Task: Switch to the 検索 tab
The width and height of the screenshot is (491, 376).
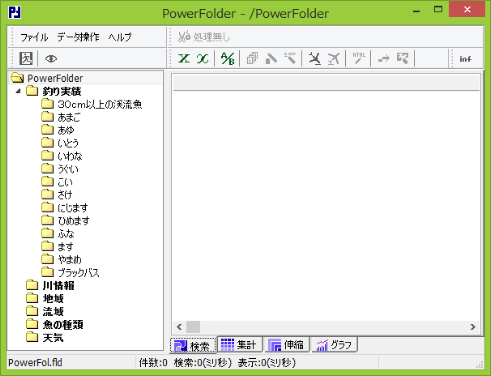Action: click(193, 346)
